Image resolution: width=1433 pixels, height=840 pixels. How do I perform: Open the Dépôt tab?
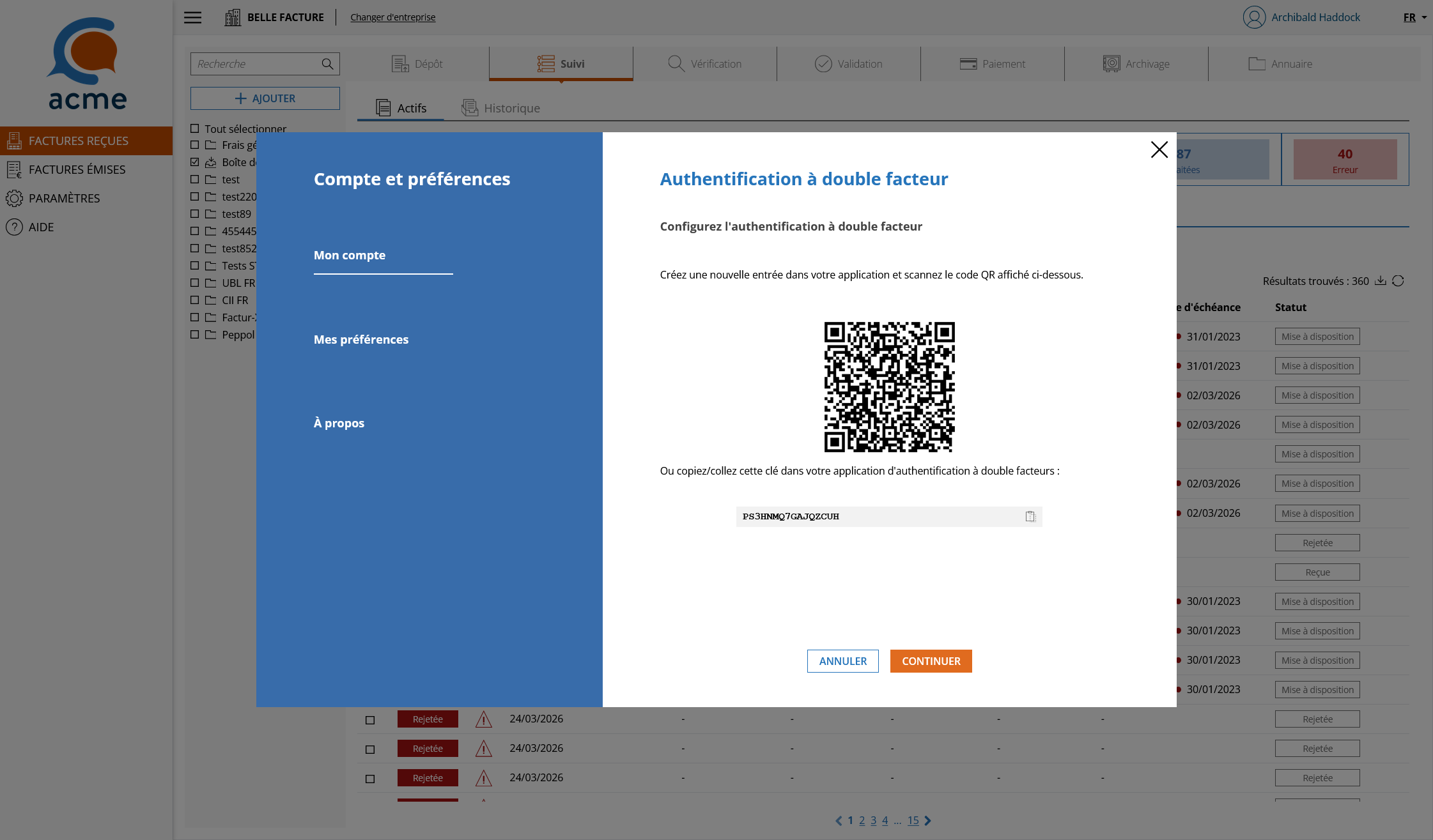tap(417, 64)
